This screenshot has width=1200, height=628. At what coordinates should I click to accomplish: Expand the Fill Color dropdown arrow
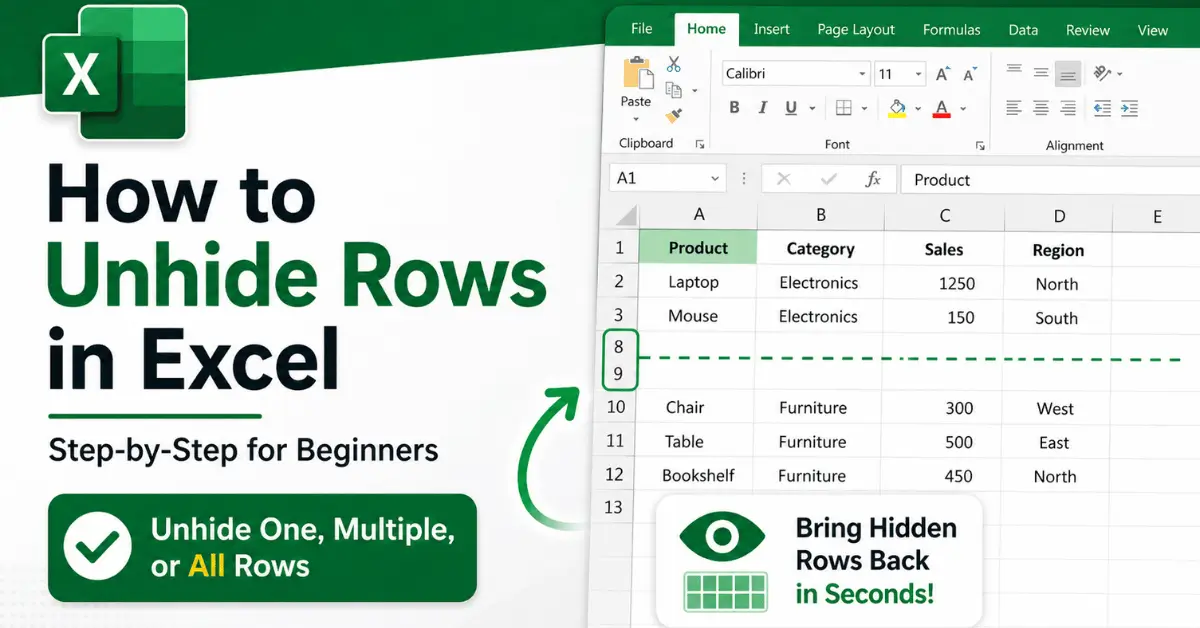pyautogui.click(x=919, y=109)
